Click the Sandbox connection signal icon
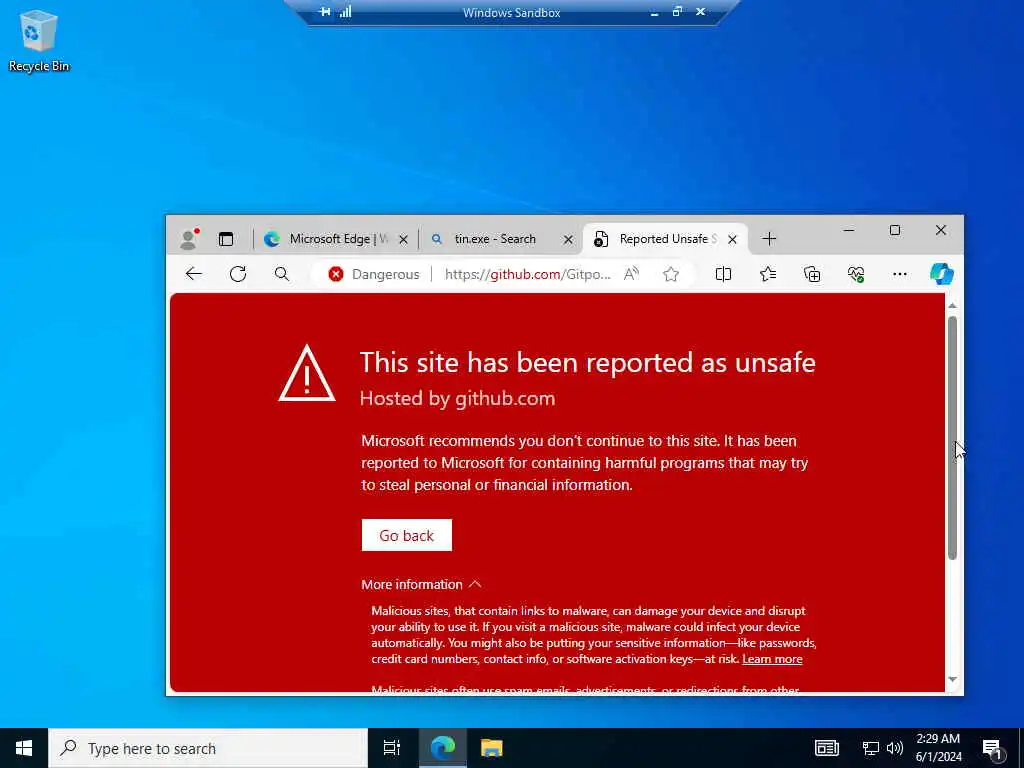This screenshot has height=768, width=1024. pyautogui.click(x=345, y=12)
